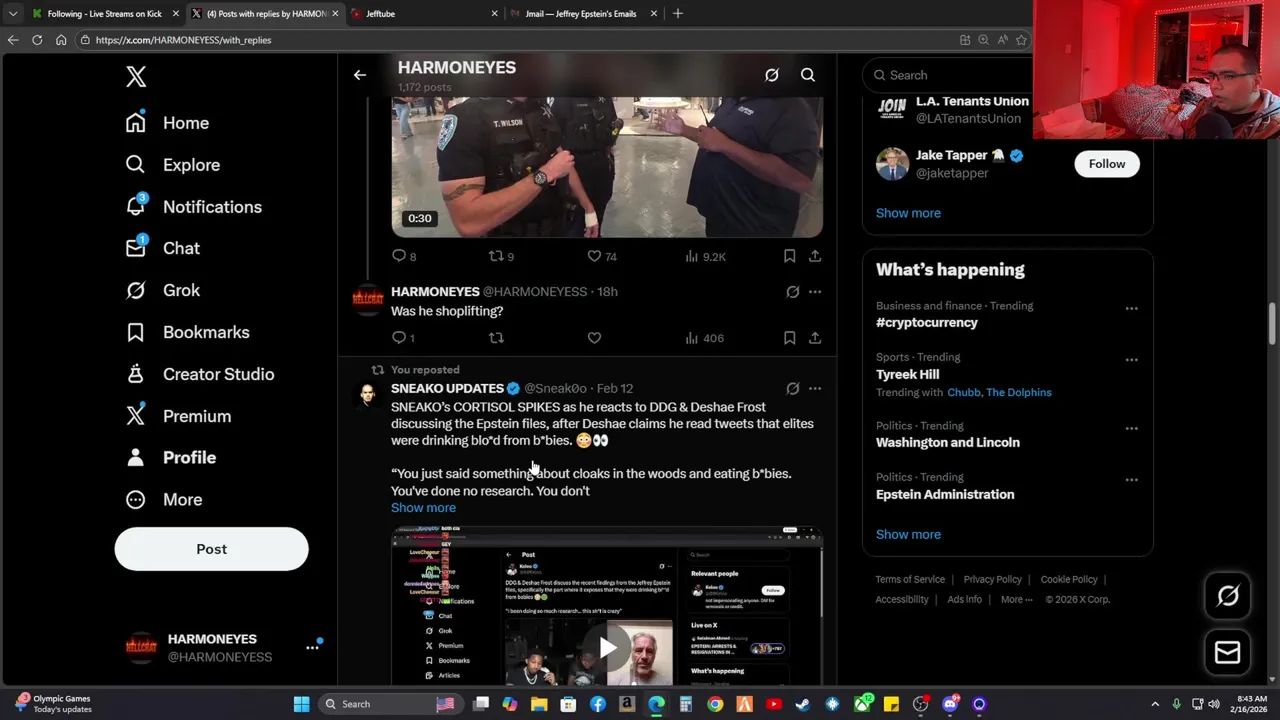Open File Explorer from the taskbar
This screenshot has height=720, width=1280.
tap(539, 704)
